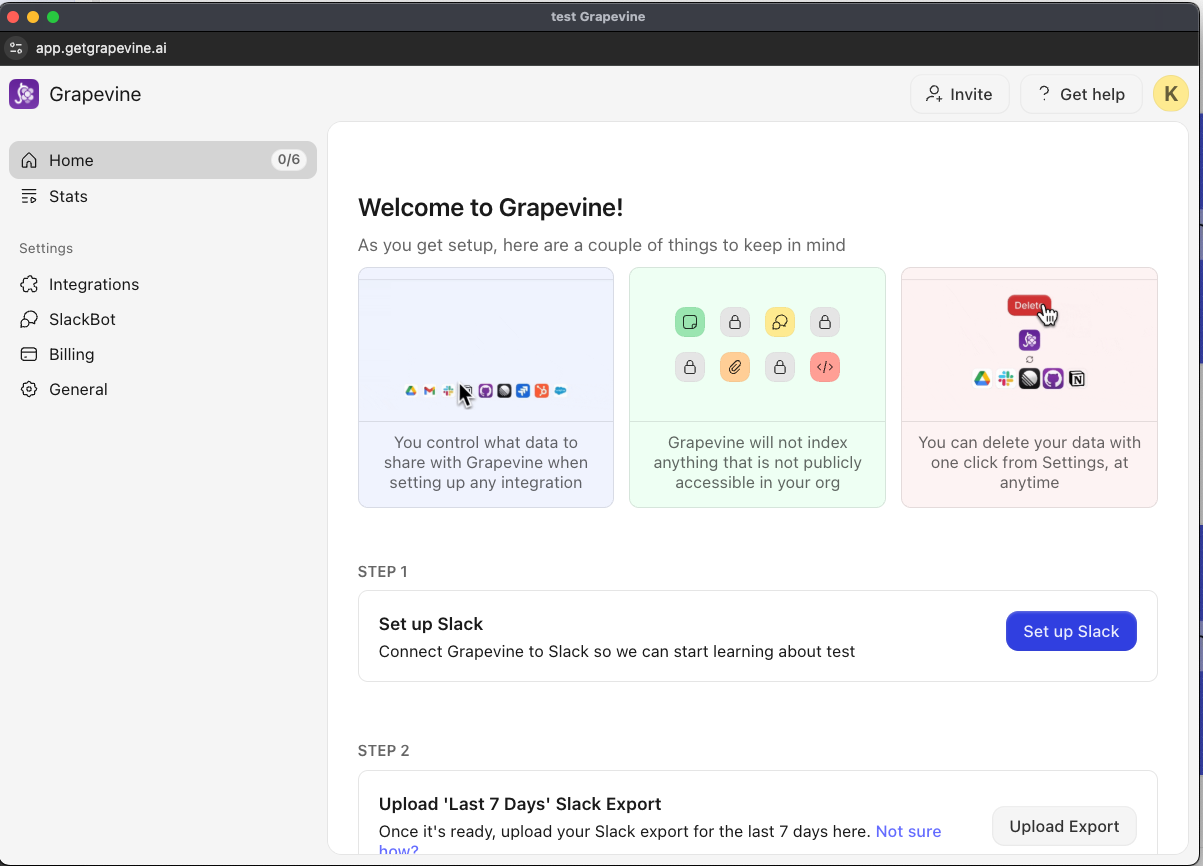This screenshot has height=866, width=1203.
Task: Select the Salesforce icon in the first card
Action: click(x=561, y=391)
